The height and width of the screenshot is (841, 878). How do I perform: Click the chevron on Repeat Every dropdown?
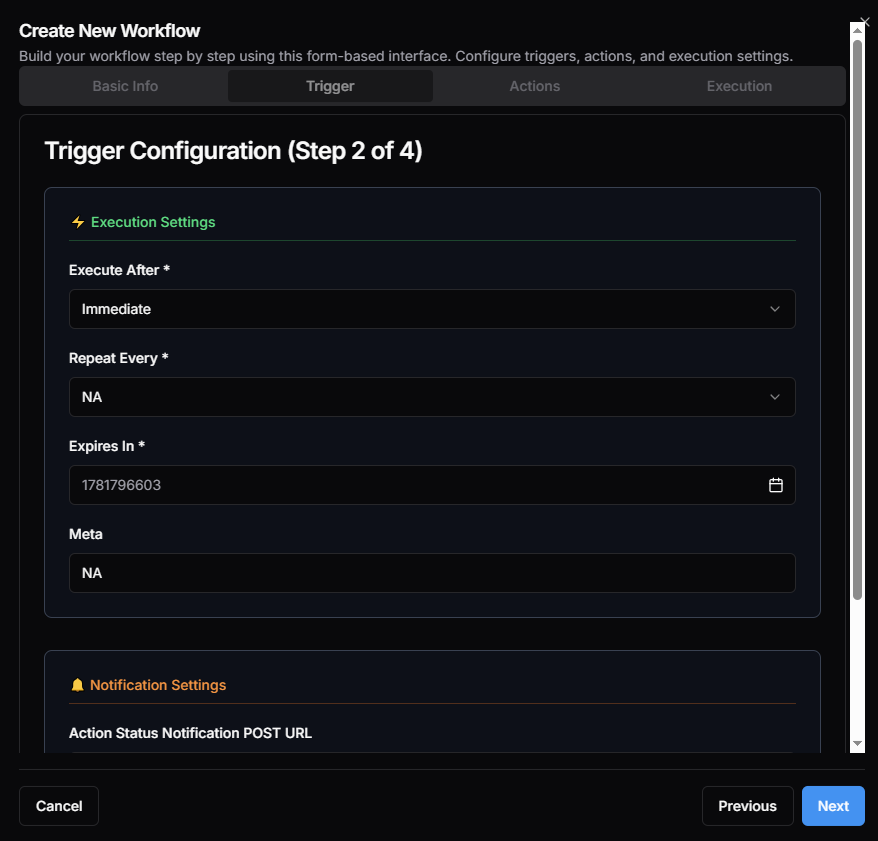(775, 397)
